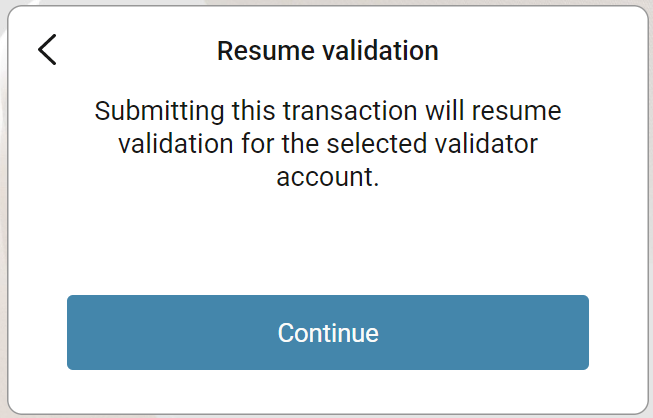Confirm resuming validation with Continue
This screenshot has width=653, height=418.
tap(328, 332)
